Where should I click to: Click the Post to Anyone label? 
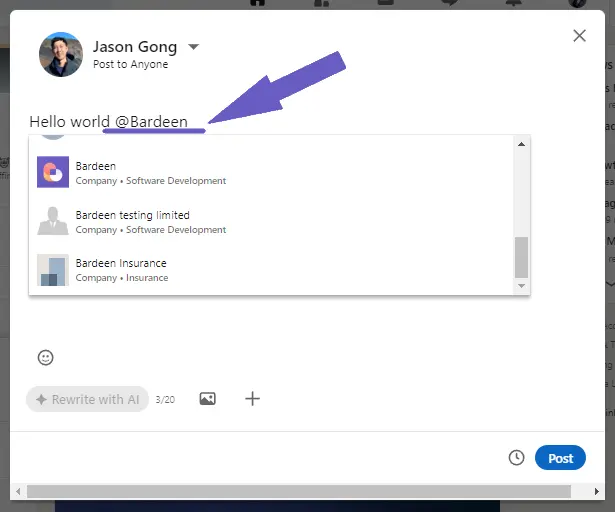tap(131, 64)
